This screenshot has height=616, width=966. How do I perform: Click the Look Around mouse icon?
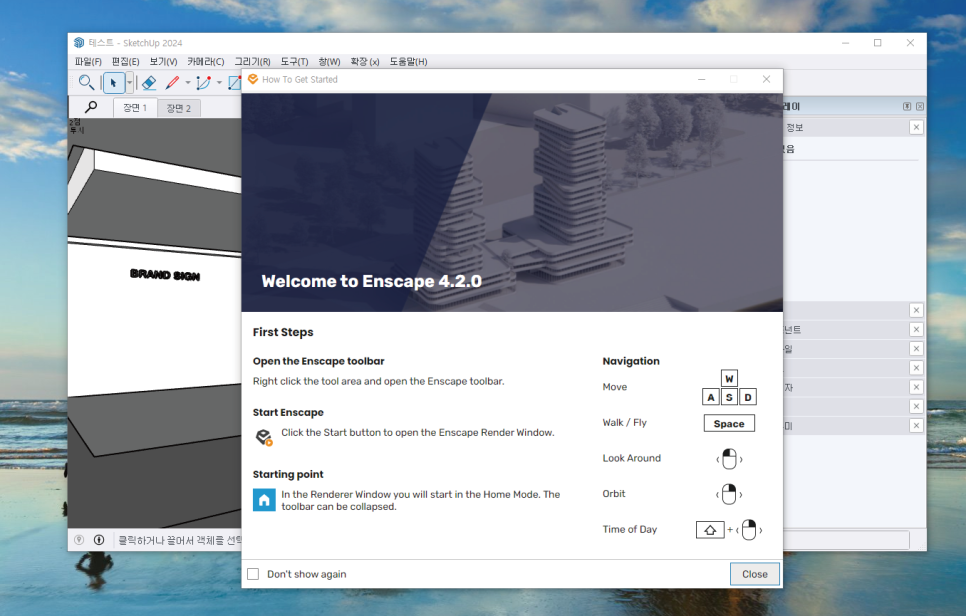point(729,459)
